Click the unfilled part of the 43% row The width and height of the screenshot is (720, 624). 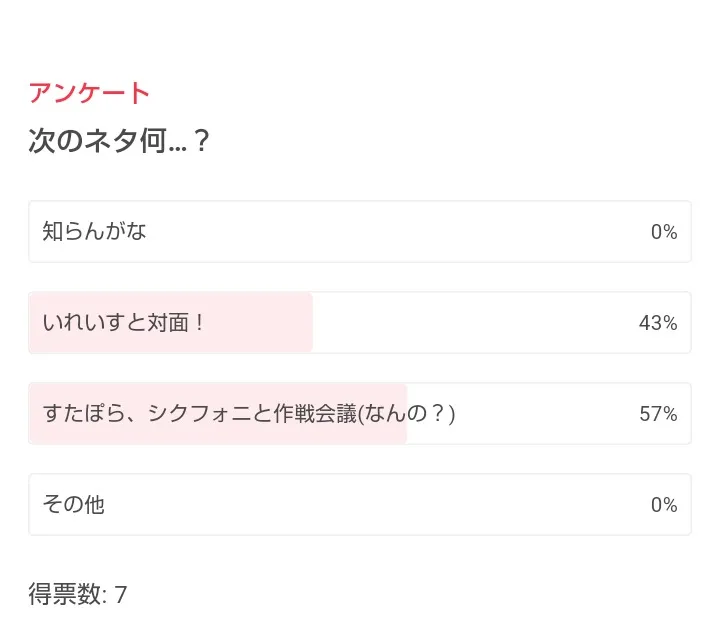click(x=470, y=323)
